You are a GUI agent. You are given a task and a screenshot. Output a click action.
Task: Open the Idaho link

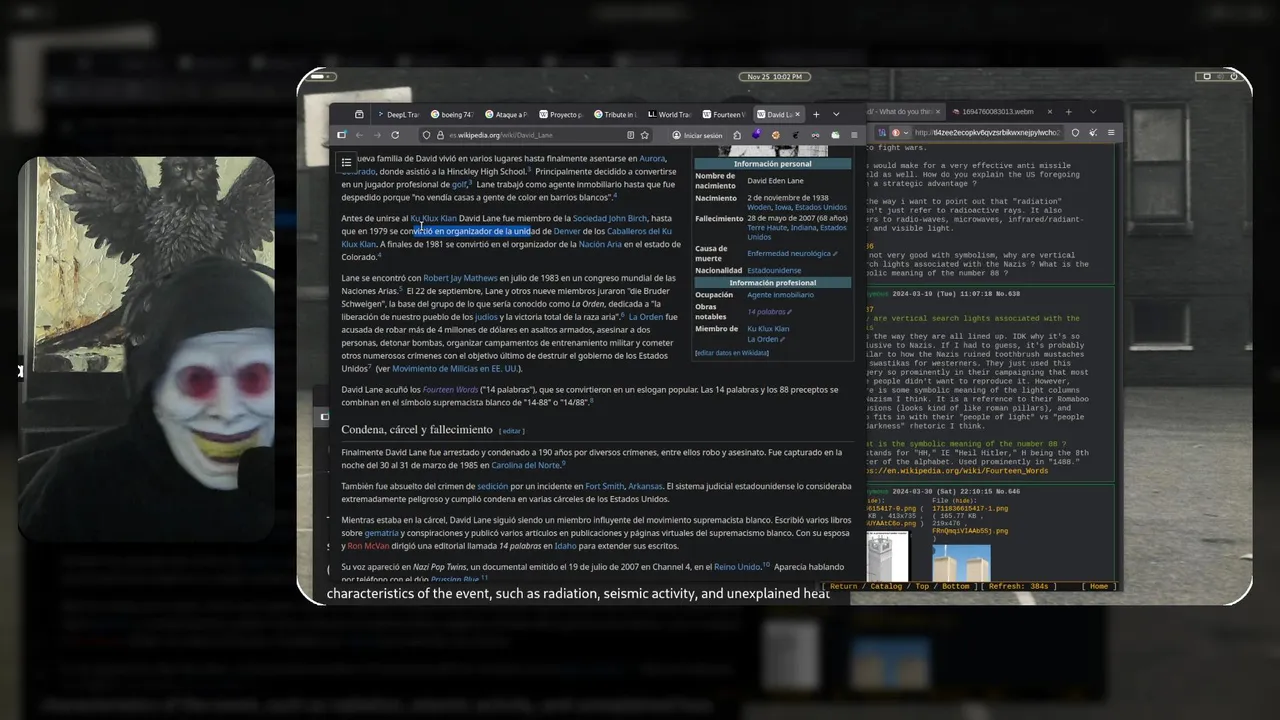565,546
